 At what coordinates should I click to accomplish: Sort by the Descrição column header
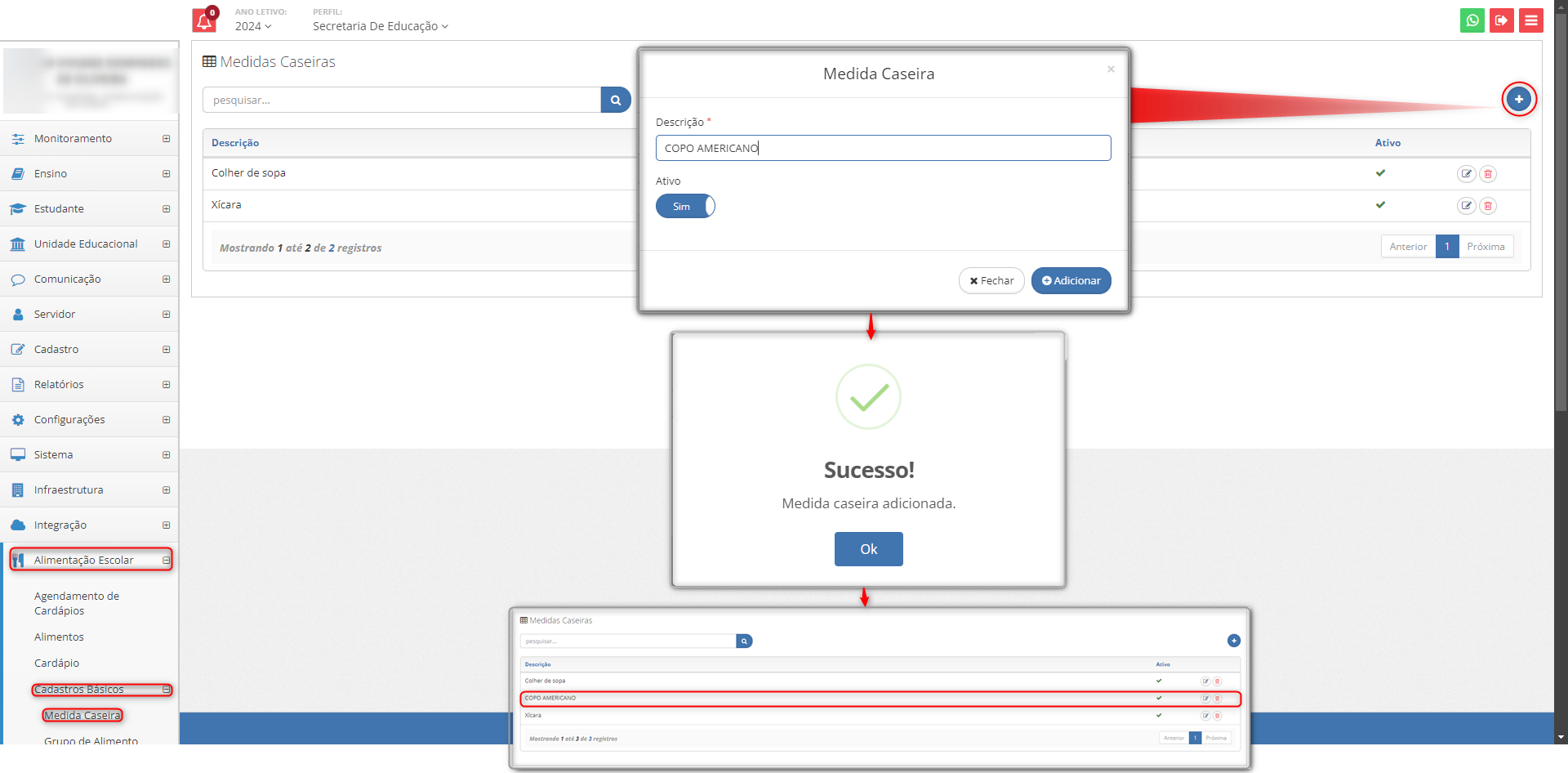click(235, 143)
